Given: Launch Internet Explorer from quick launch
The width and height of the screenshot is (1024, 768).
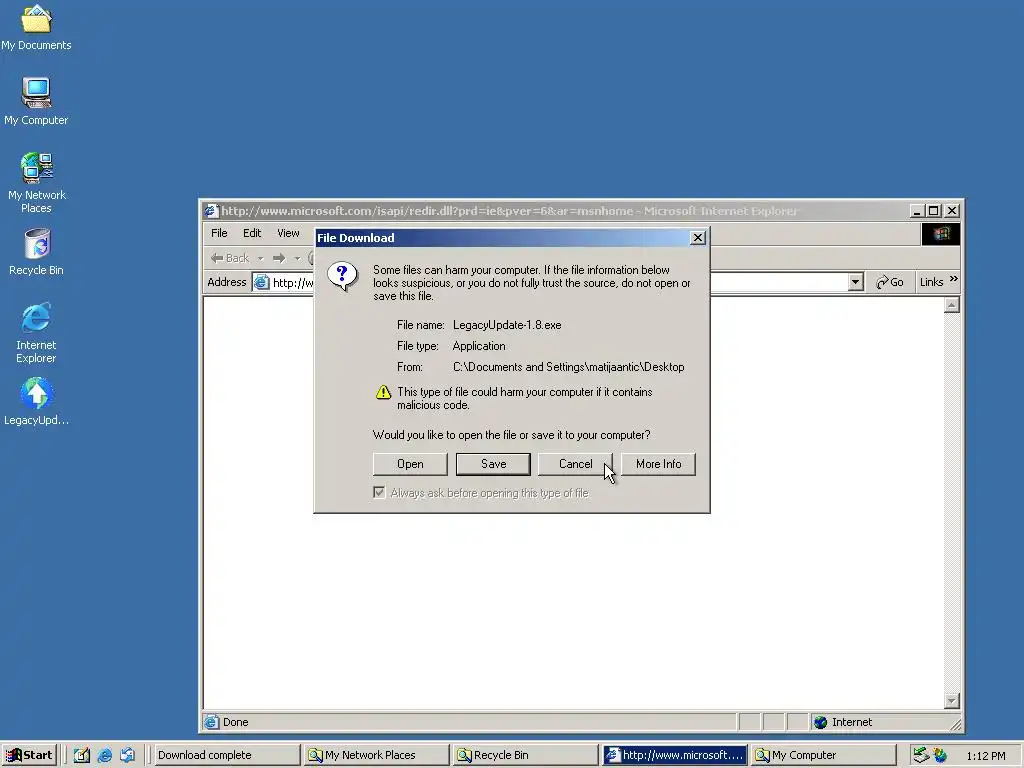Looking at the screenshot, I should [x=104, y=755].
